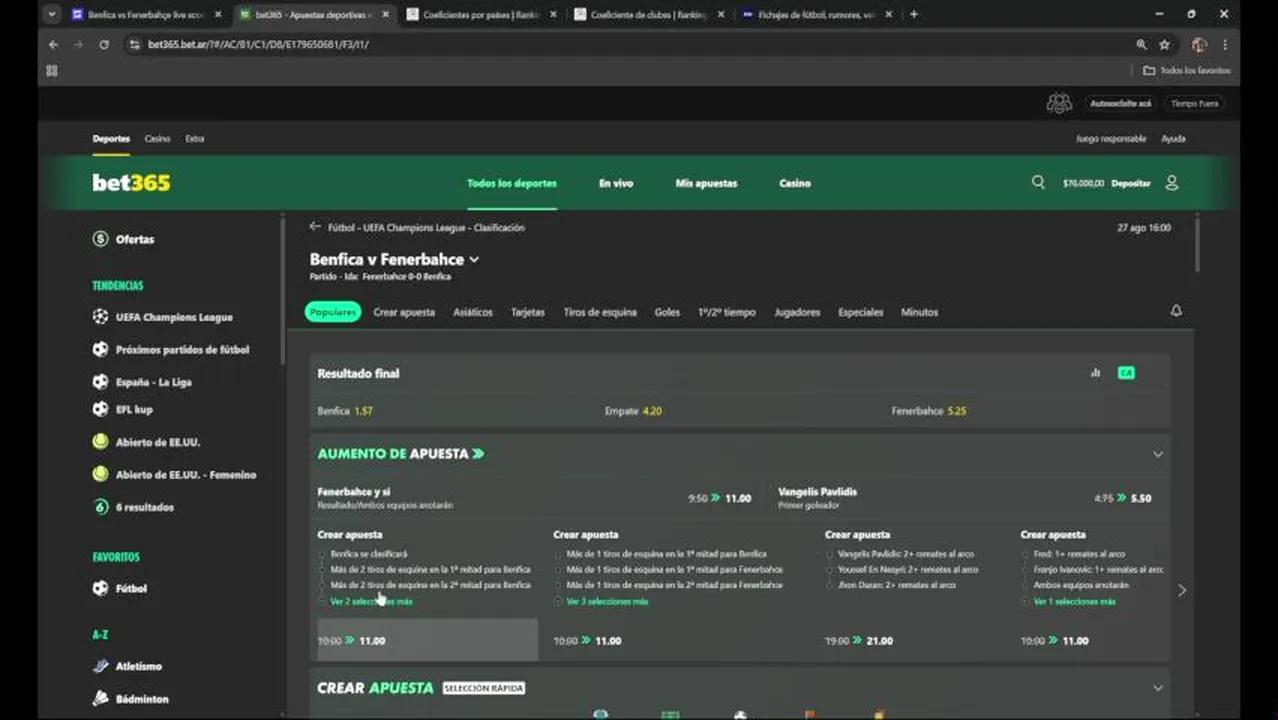Bet on Fenerbahce at 5.25
Viewport: 1278px width, 720px height.
[1027, 411]
